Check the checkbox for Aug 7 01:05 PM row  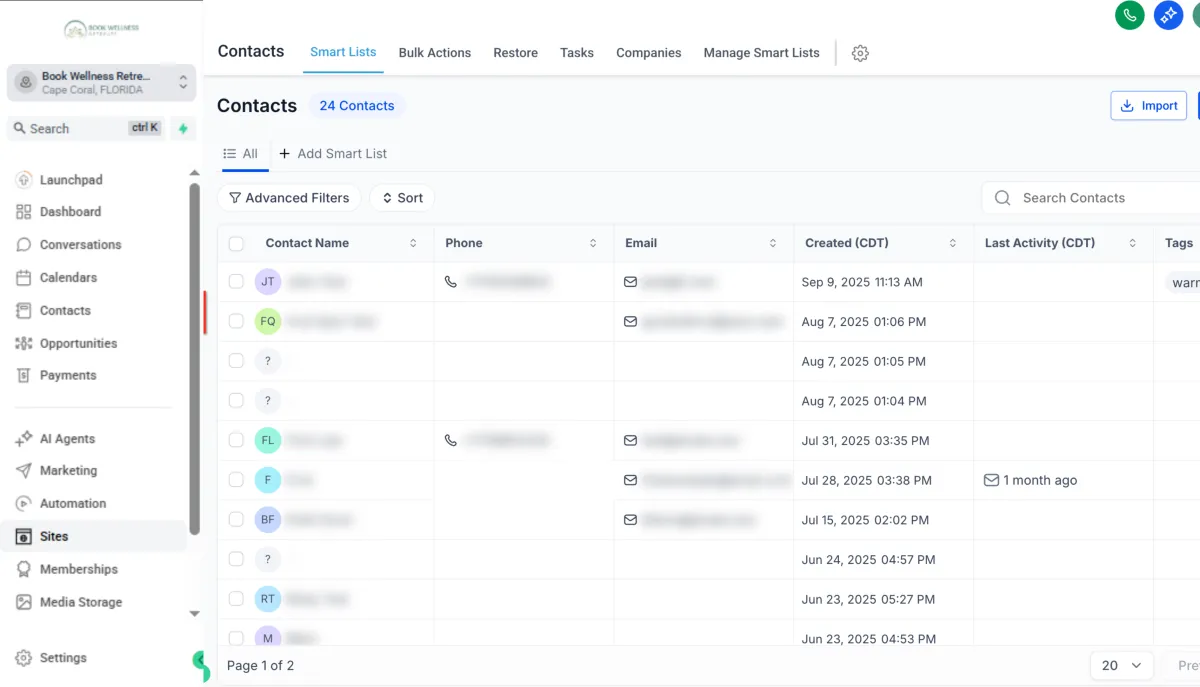click(x=236, y=361)
